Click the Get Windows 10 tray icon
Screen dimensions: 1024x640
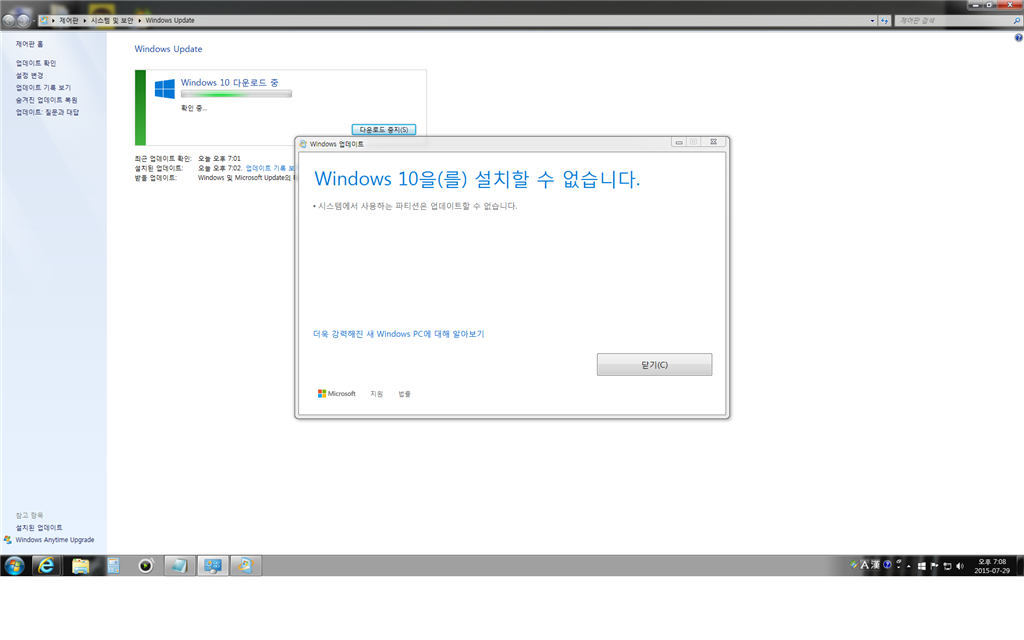pos(921,566)
